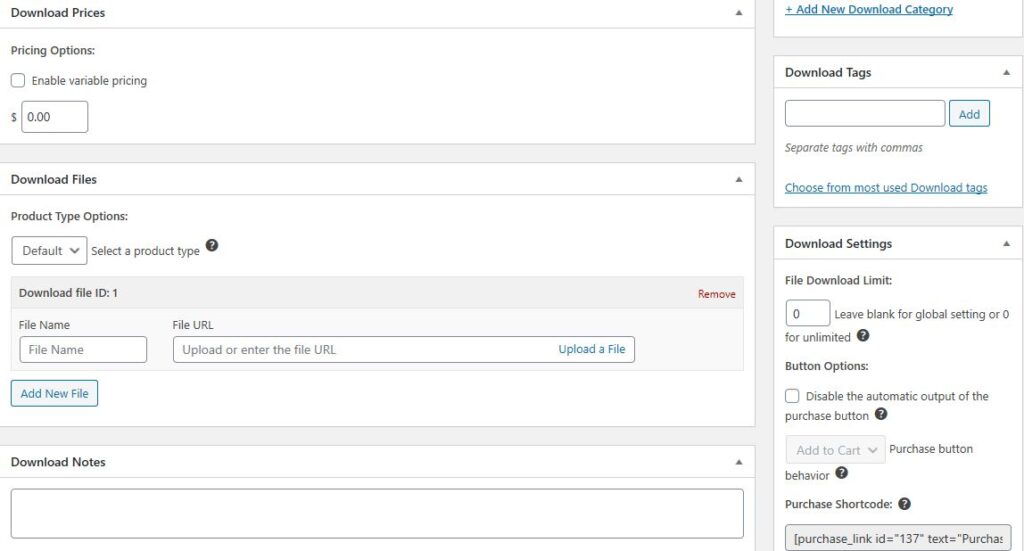The height and width of the screenshot is (551, 1024).
Task: Open Add New Download Category link
Action: click(x=869, y=9)
